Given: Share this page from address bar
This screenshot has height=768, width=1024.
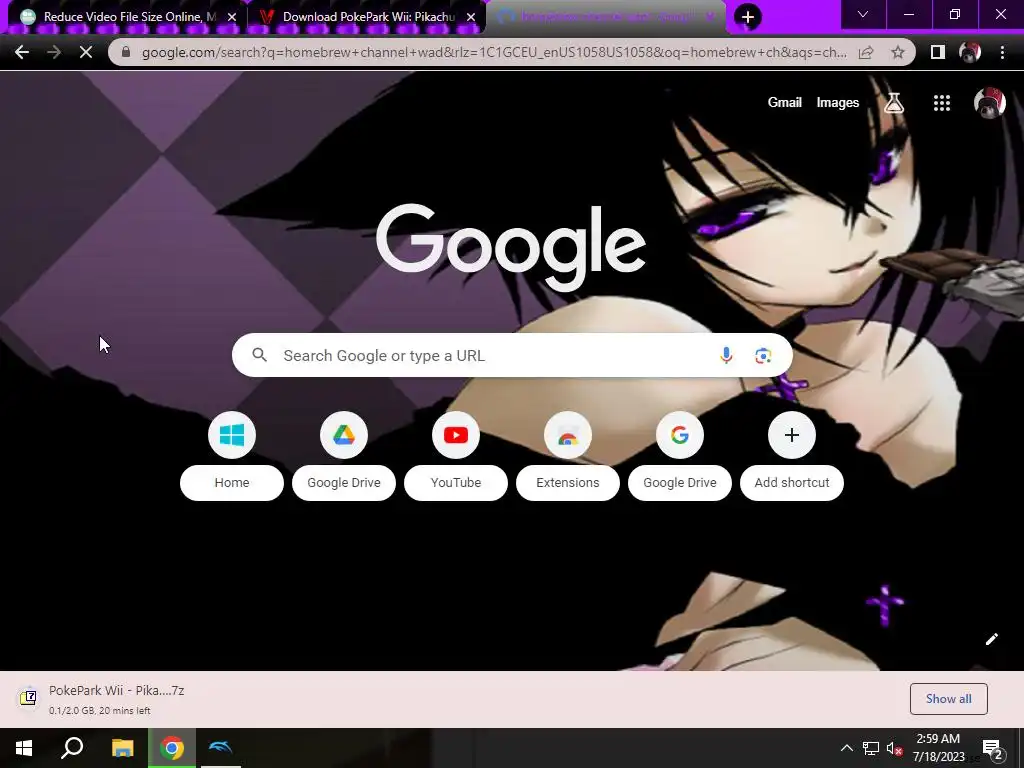Looking at the screenshot, I should coord(866,52).
